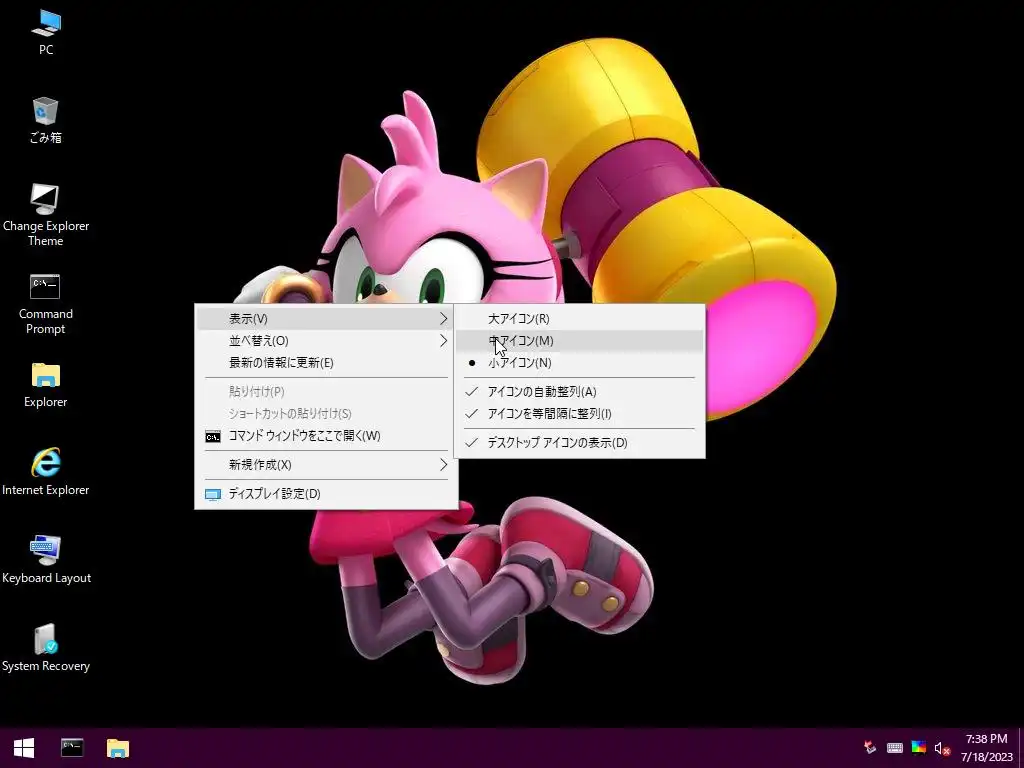1024x768 pixels.
Task: Select the ごみ箱 recycle bin icon
Action: click(x=46, y=120)
